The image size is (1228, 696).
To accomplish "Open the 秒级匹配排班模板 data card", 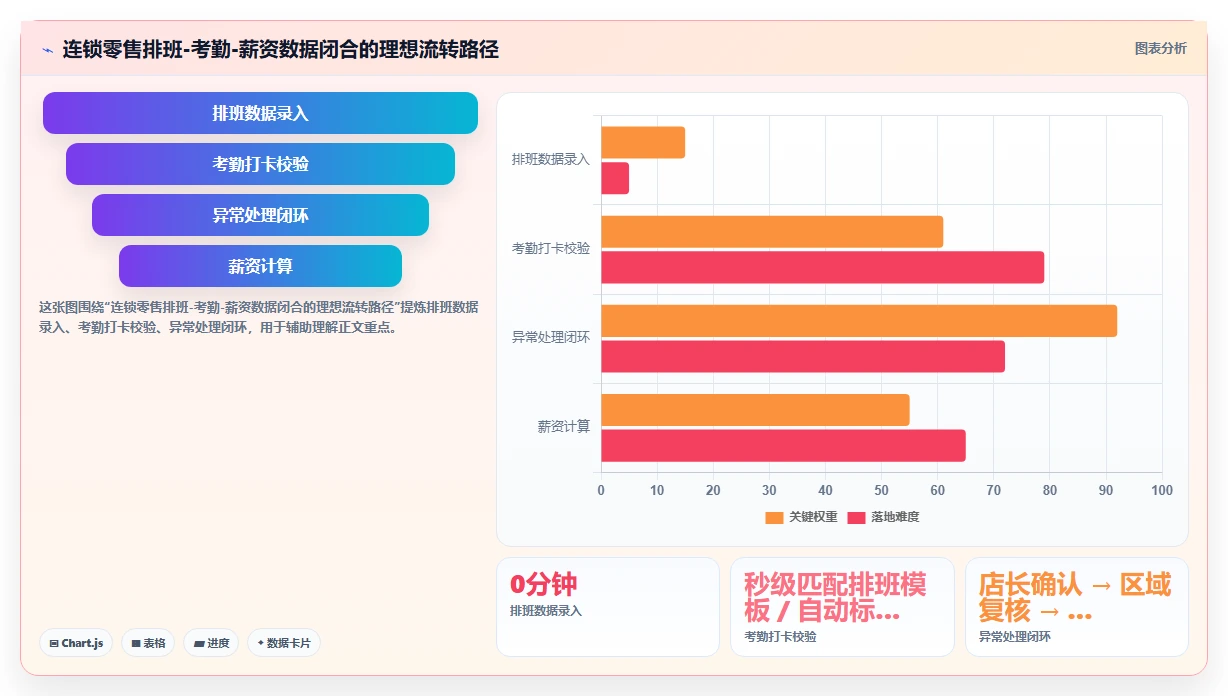I will 842,607.
